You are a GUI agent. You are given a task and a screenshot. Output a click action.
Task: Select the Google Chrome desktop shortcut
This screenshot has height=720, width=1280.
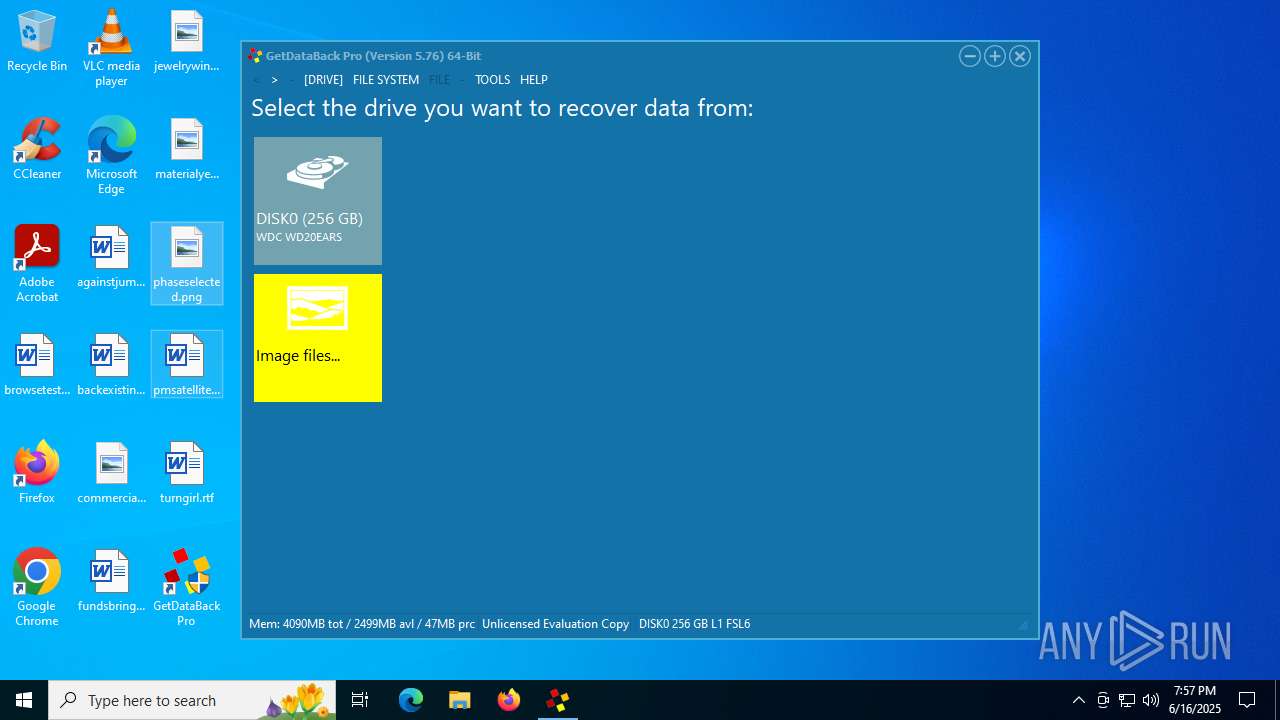click(x=37, y=588)
